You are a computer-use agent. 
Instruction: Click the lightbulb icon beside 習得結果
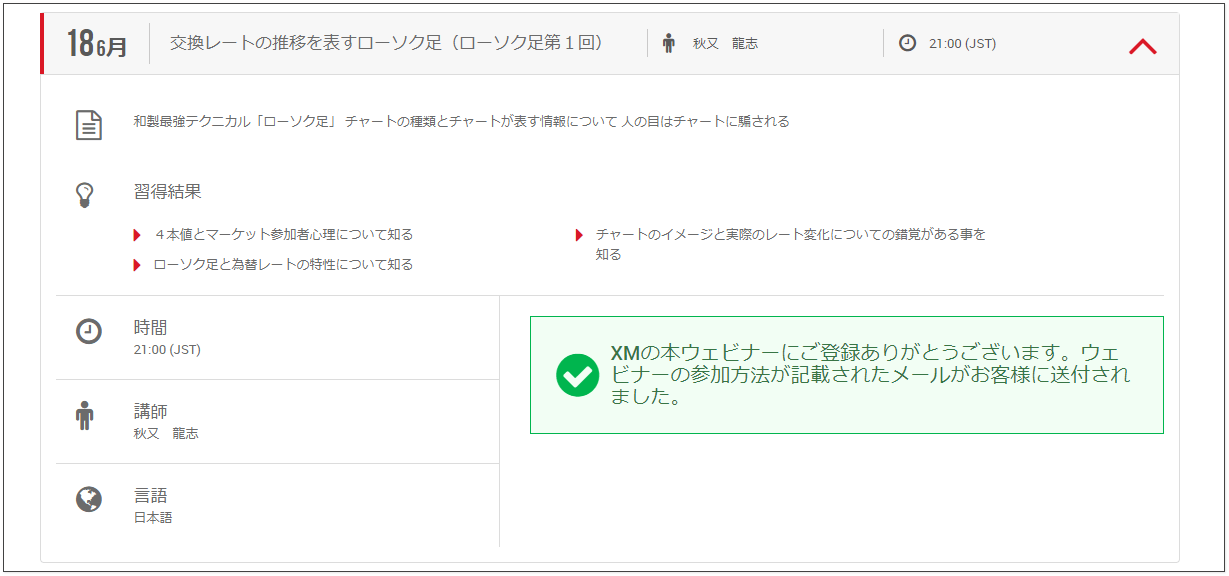(85, 194)
